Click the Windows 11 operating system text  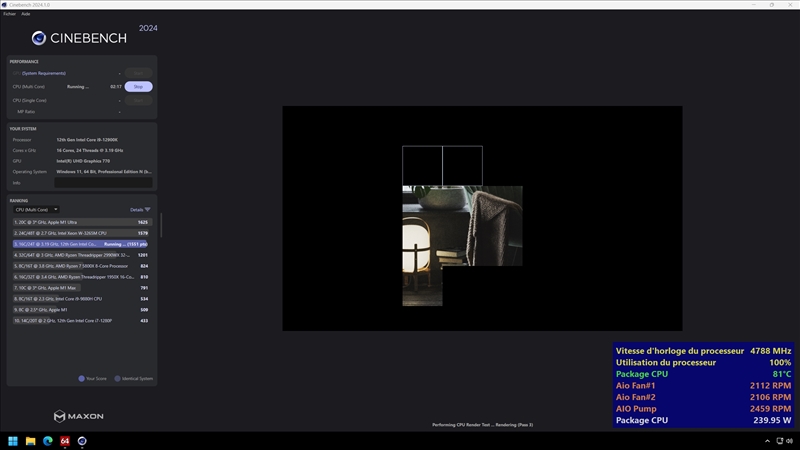tap(104, 172)
